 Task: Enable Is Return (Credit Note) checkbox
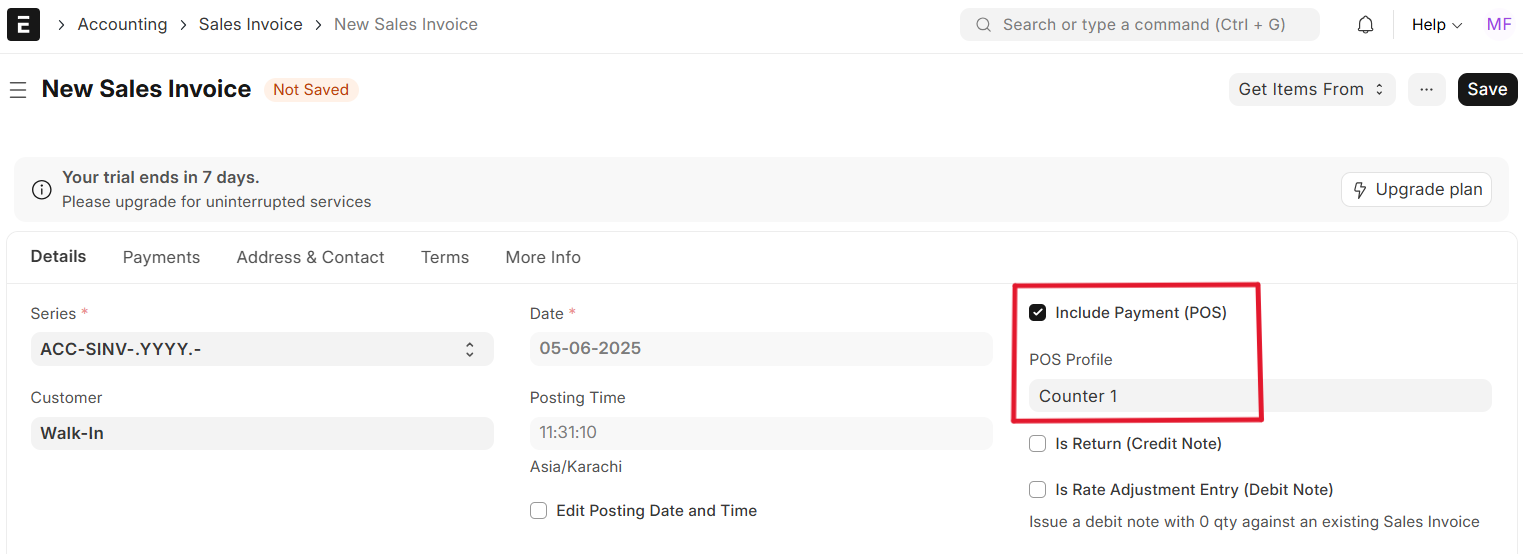pos(1038,443)
